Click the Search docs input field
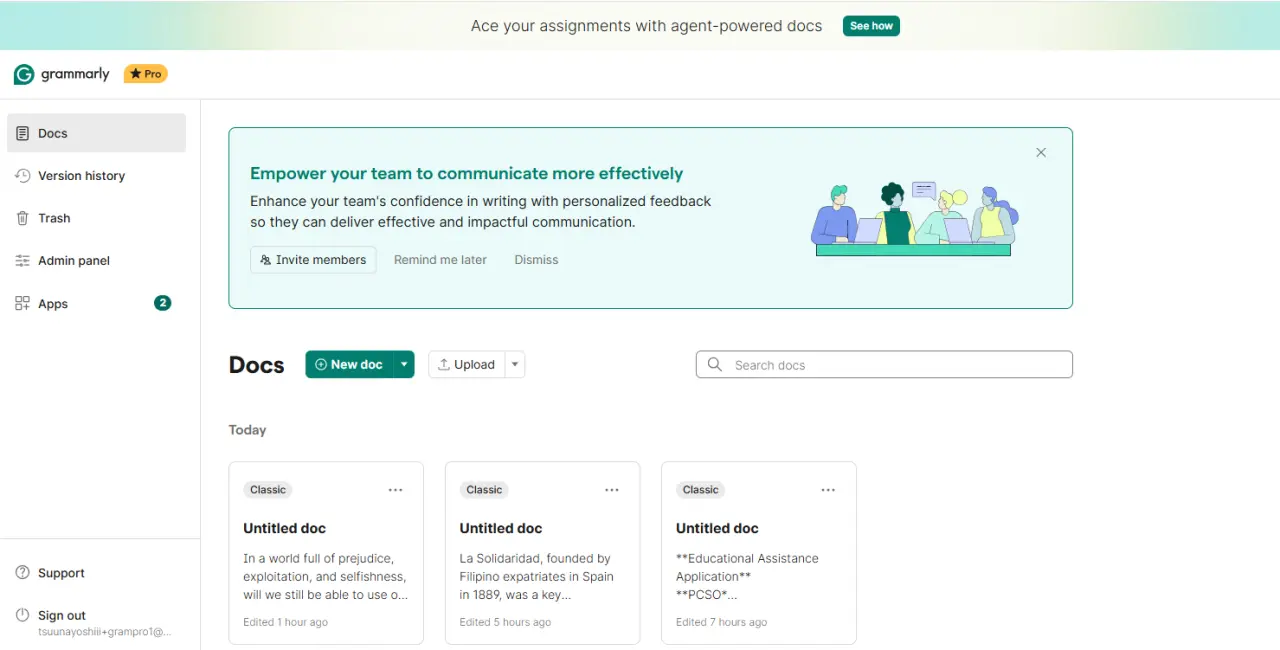This screenshot has width=1280, height=650. click(884, 365)
